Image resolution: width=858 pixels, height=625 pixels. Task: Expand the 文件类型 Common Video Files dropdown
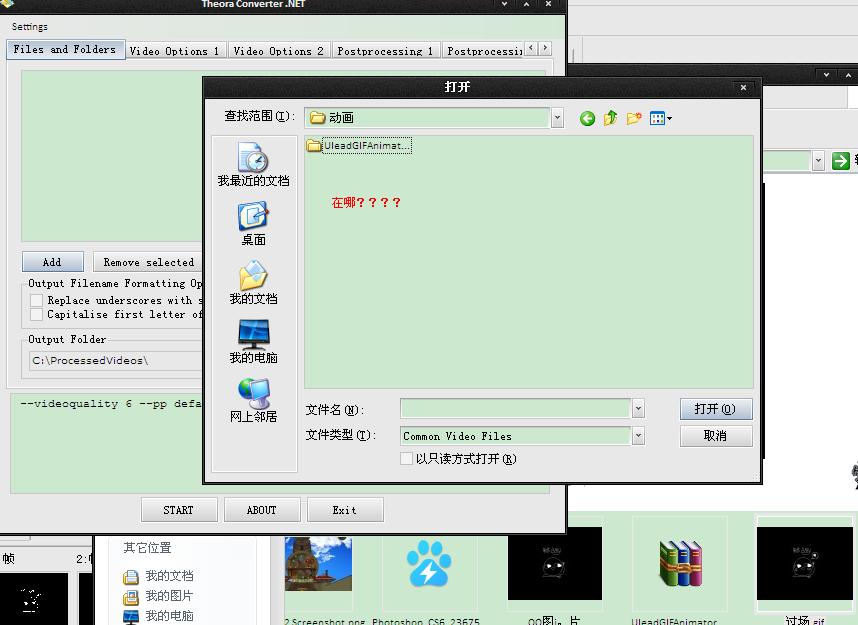(638, 436)
